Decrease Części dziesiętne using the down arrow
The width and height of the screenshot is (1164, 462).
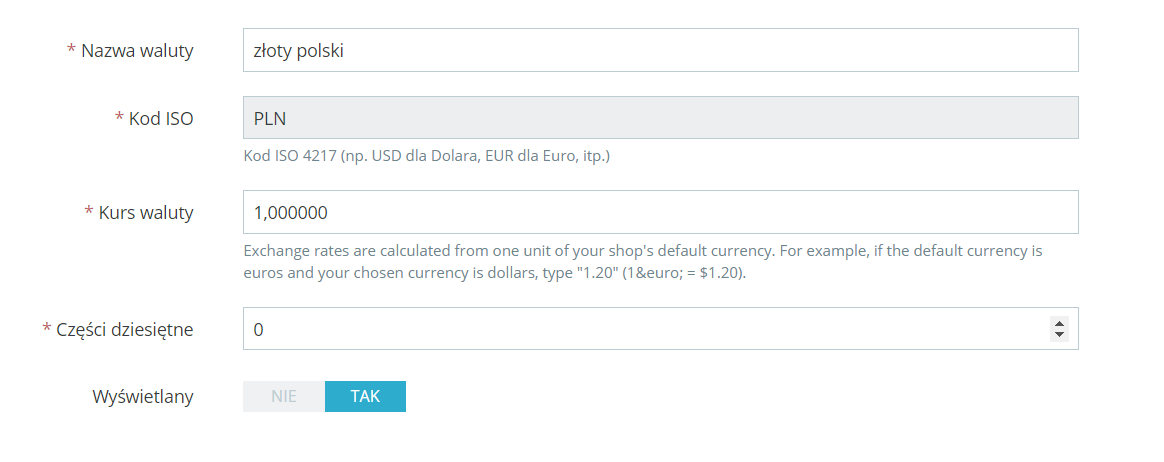[x=1059, y=334]
